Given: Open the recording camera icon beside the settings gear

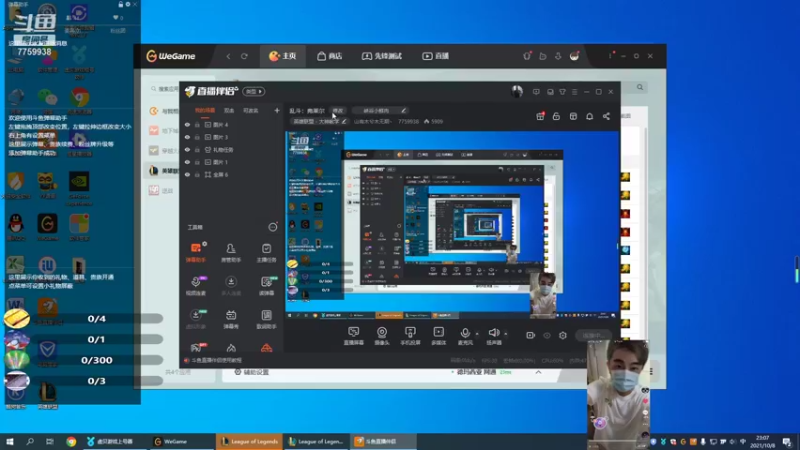Looking at the screenshot, I should pos(531,335).
